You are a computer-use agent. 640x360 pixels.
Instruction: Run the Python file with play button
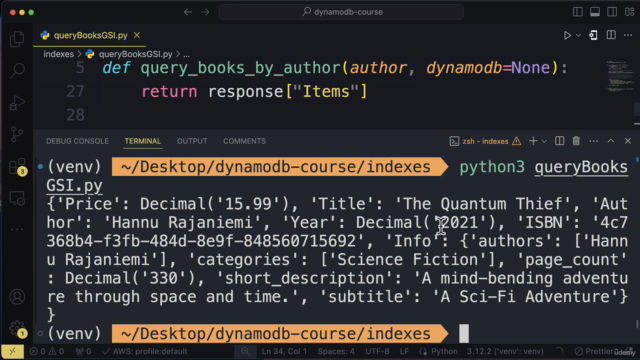[x=567, y=36]
